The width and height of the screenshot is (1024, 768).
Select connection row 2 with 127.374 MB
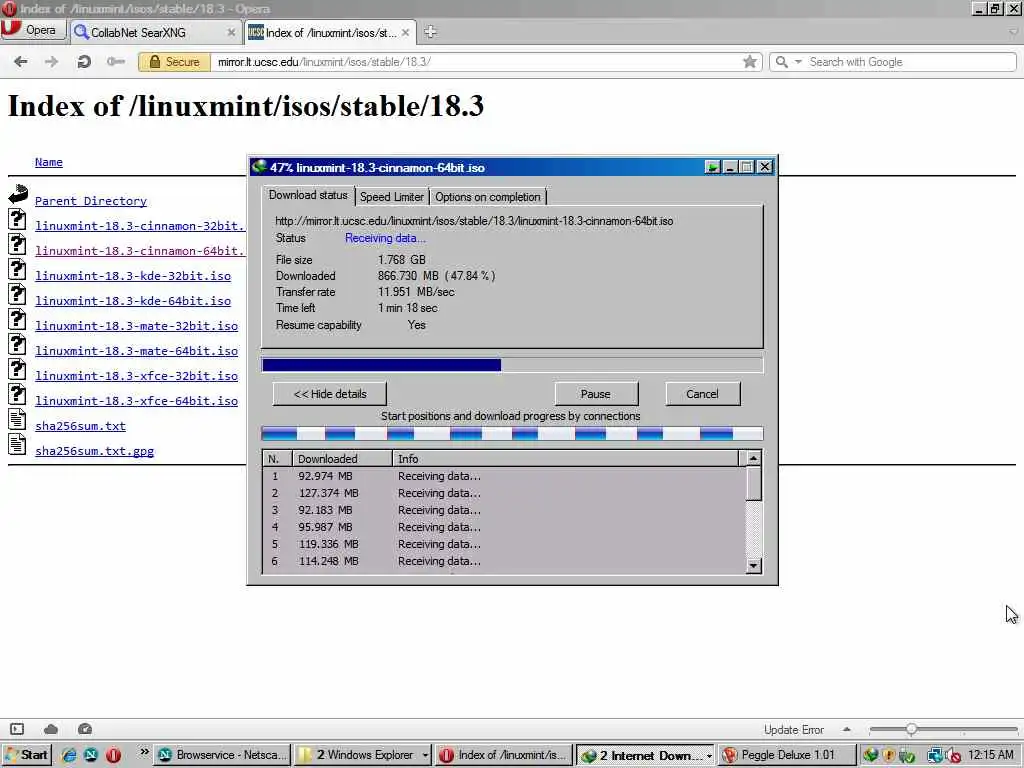tap(504, 493)
